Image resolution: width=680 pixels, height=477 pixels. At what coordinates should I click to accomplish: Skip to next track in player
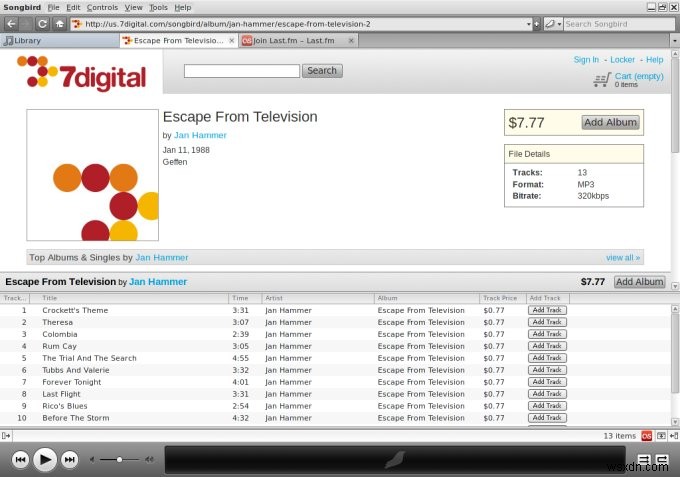(x=69, y=460)
